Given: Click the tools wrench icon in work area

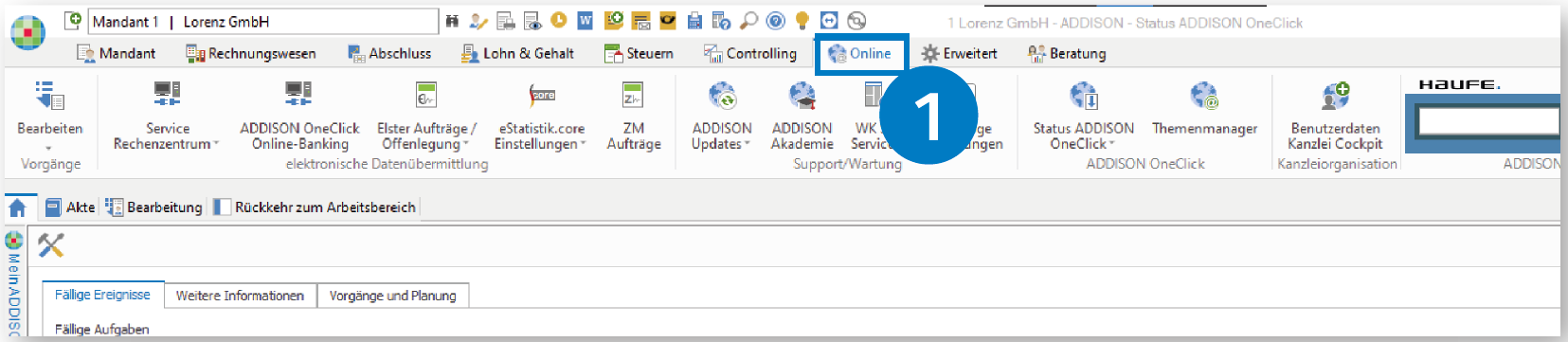Looking at the screenshot, I should (x=51, y=245).
